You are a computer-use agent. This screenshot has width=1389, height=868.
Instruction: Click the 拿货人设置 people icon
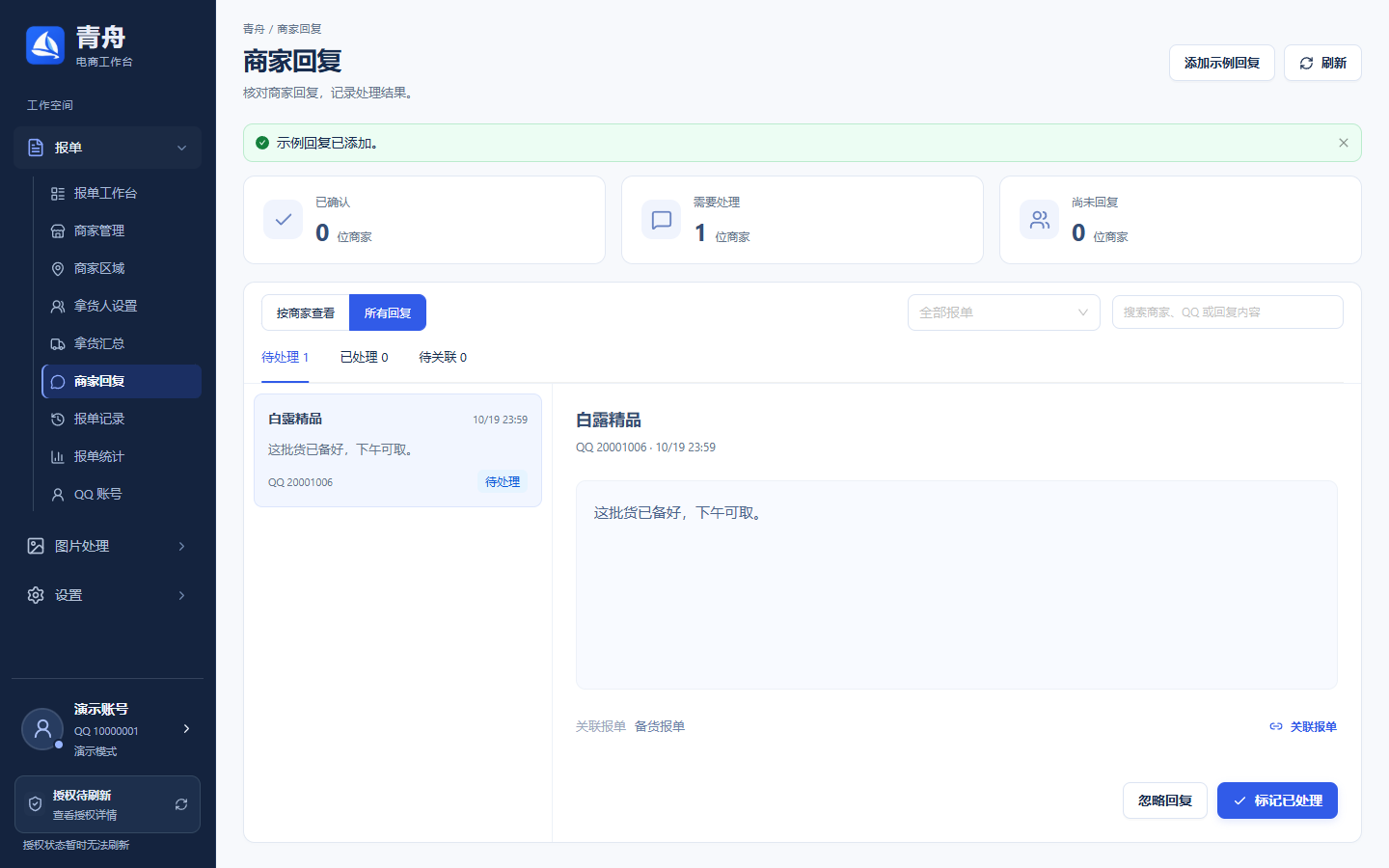(x=58, y=307)
